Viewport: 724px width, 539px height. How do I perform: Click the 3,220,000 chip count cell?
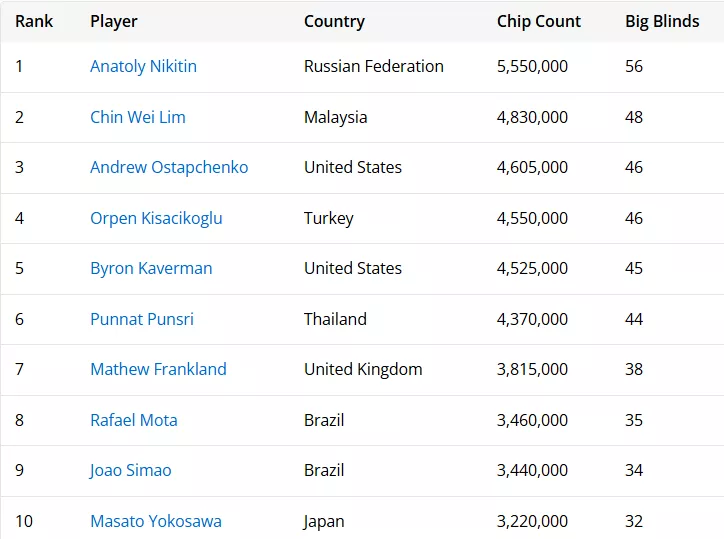click(532, 521)
